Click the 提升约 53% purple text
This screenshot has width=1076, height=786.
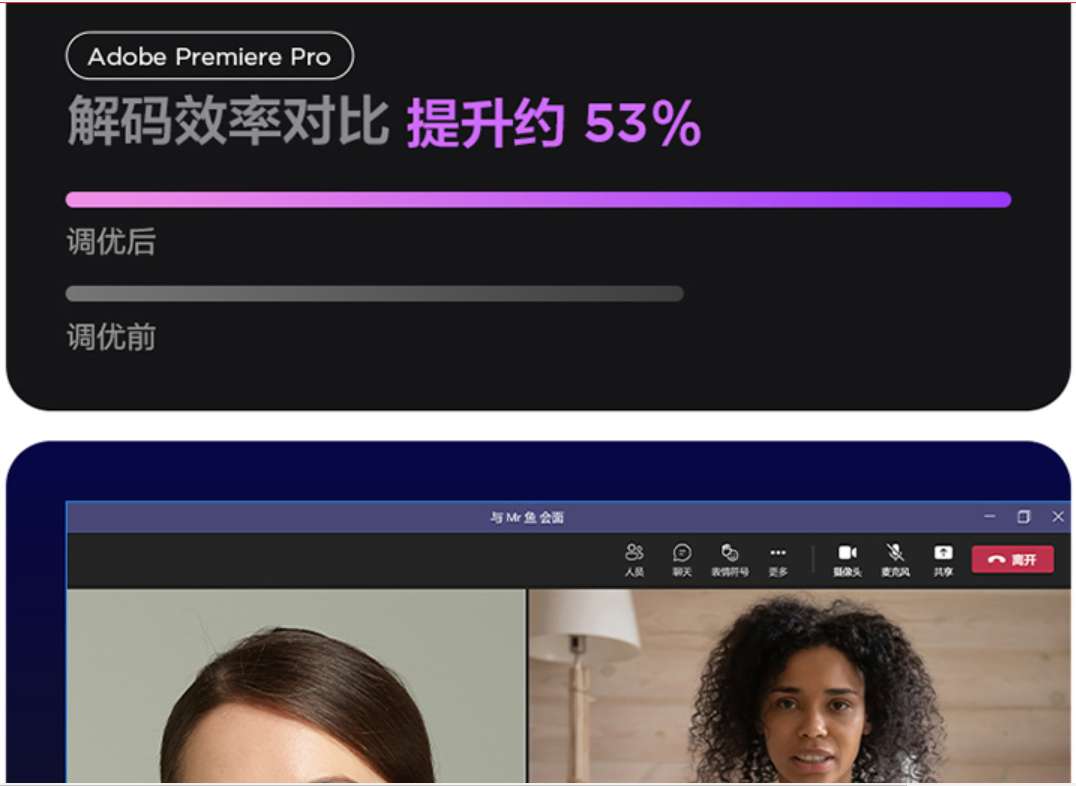554,124
